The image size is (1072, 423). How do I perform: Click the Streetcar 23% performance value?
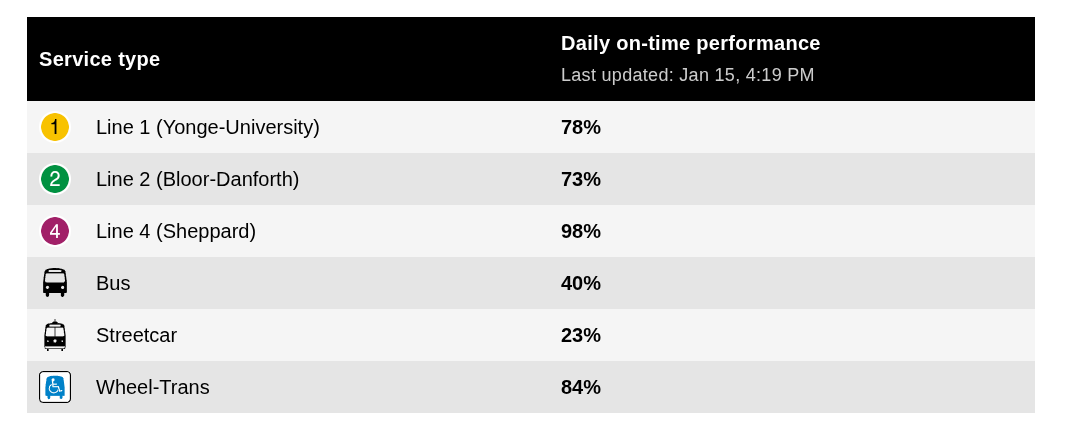click(580, 335)
